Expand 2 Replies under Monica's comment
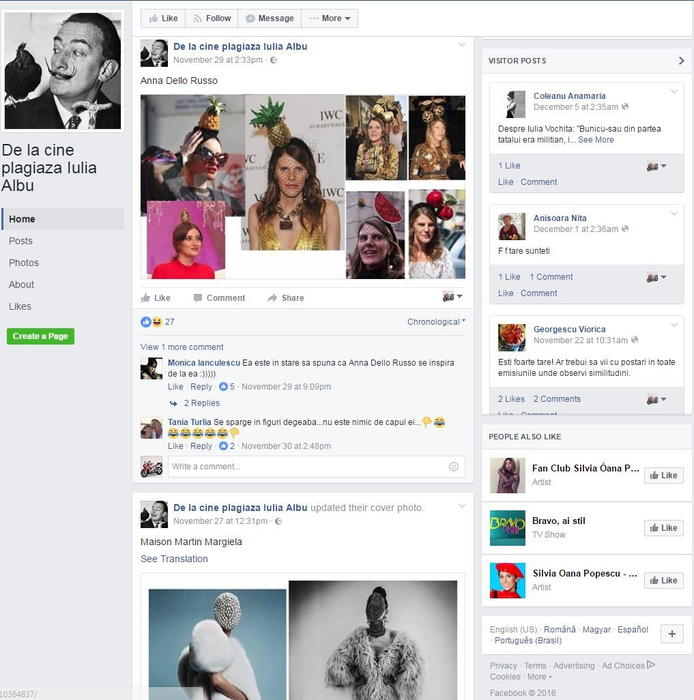Image resolution: width=694 pixels, height=700 pixels. click(202, 403)
